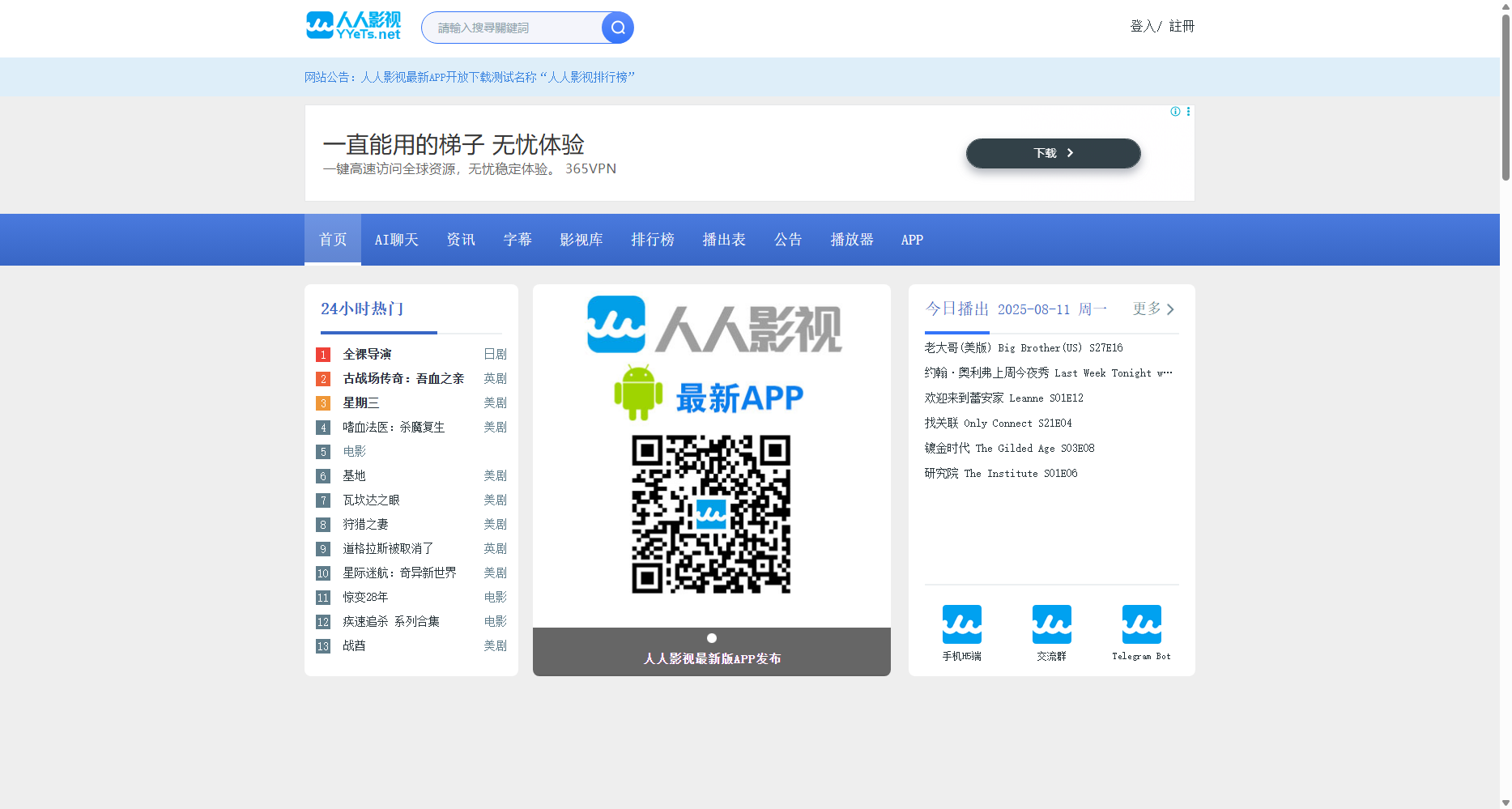
Task: Open hot item 星际迷航：奇异新世界
Action: [x=399, y=573]
